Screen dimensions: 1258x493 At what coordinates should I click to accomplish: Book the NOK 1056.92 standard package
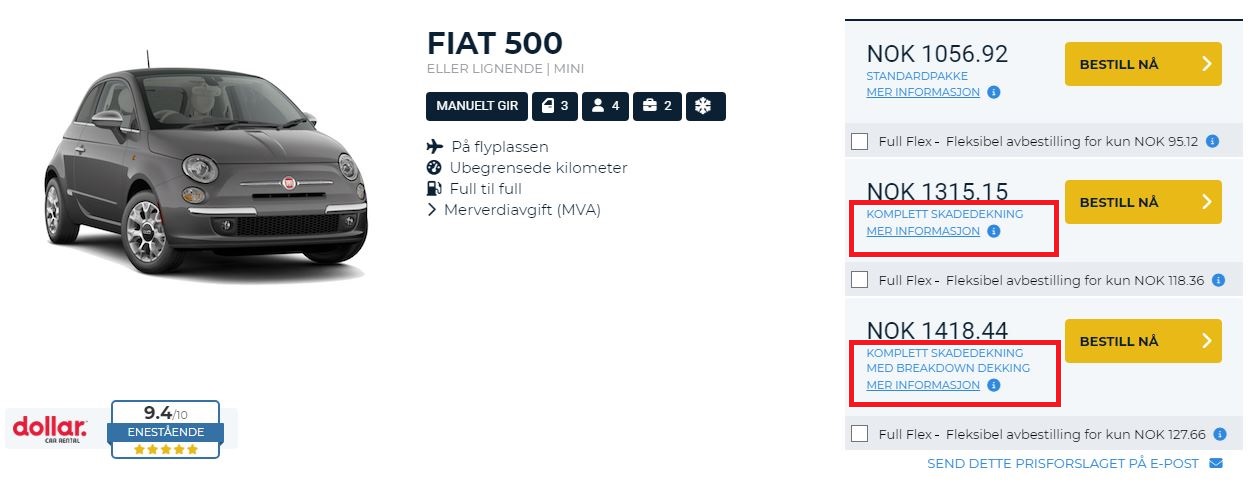[x=1143, y=64]
